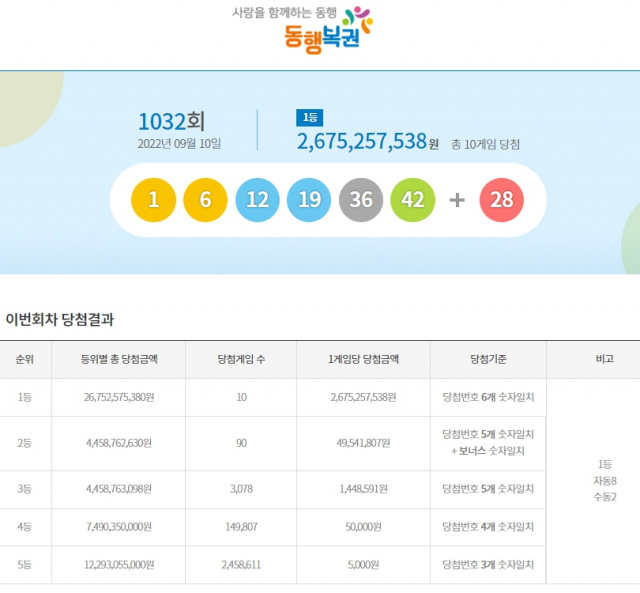
Task: Click the plus sign before bonus ball
Action: pyautogui.click(x=457, y=200)
